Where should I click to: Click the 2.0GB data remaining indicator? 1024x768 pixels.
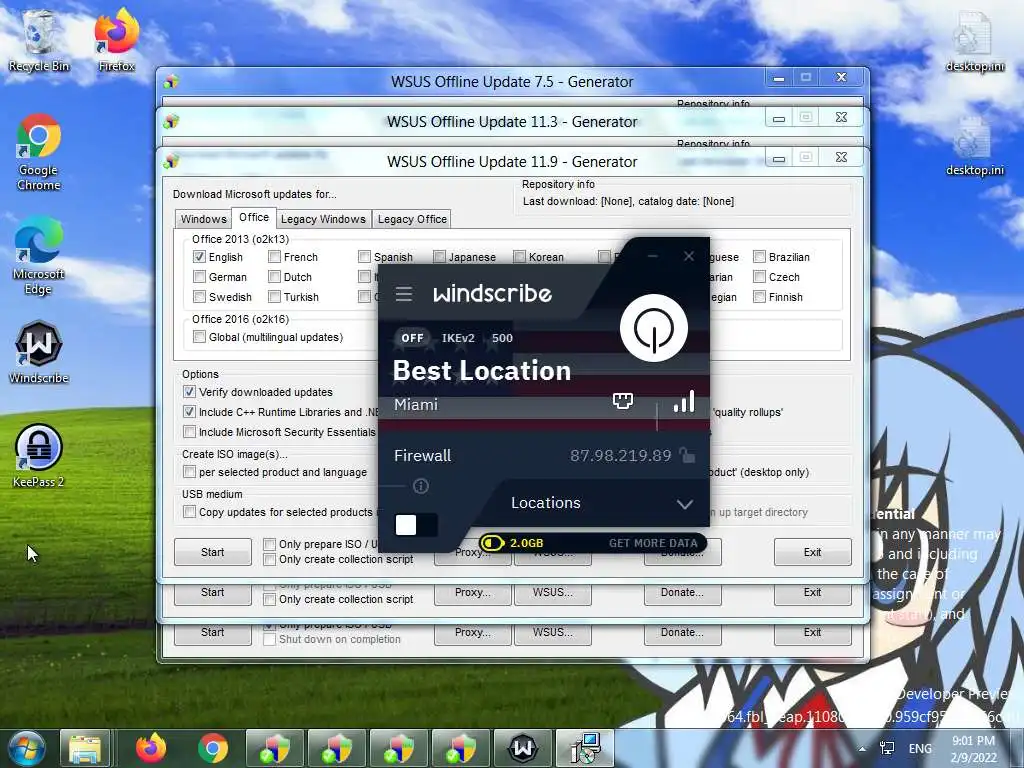pos(512,543)
